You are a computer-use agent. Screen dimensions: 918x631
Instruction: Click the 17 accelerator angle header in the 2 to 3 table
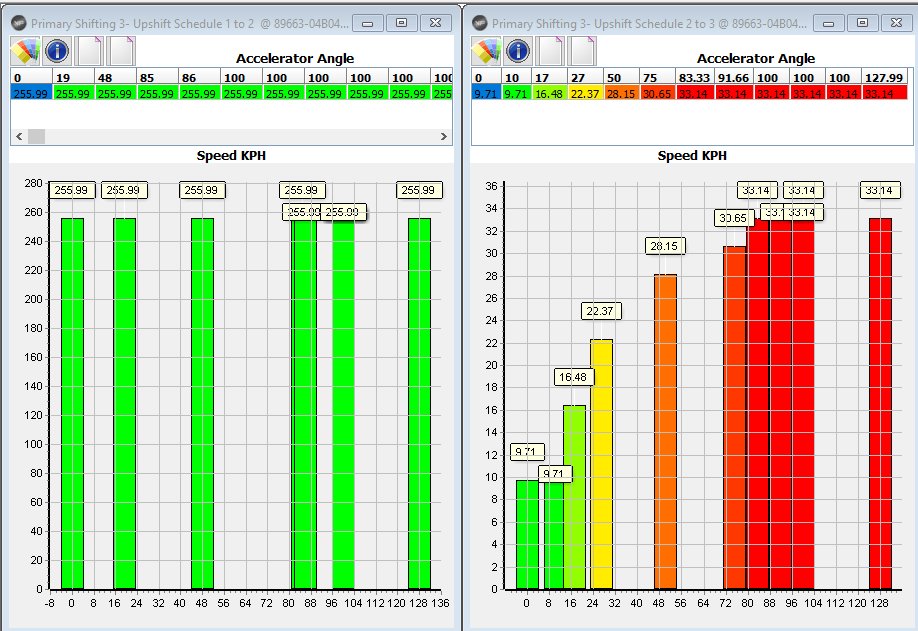[x=549, y=77]
